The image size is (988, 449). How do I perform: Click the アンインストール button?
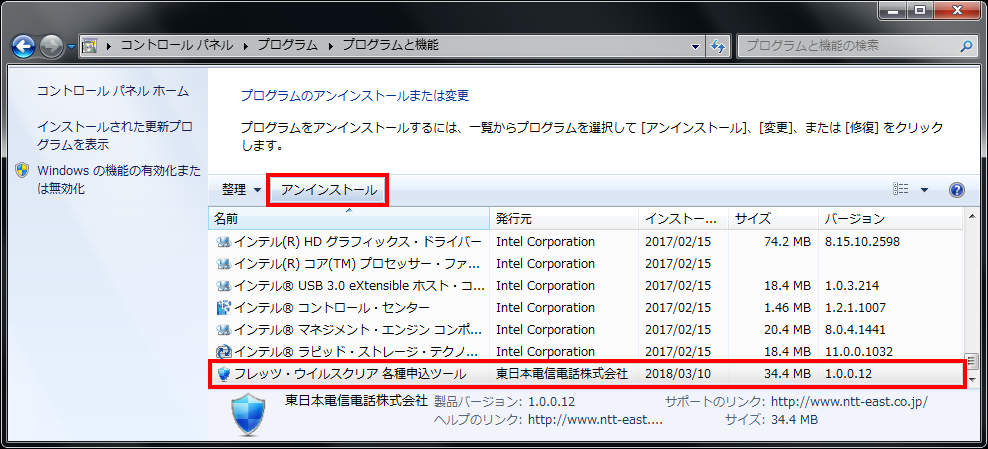pos(328,190)
